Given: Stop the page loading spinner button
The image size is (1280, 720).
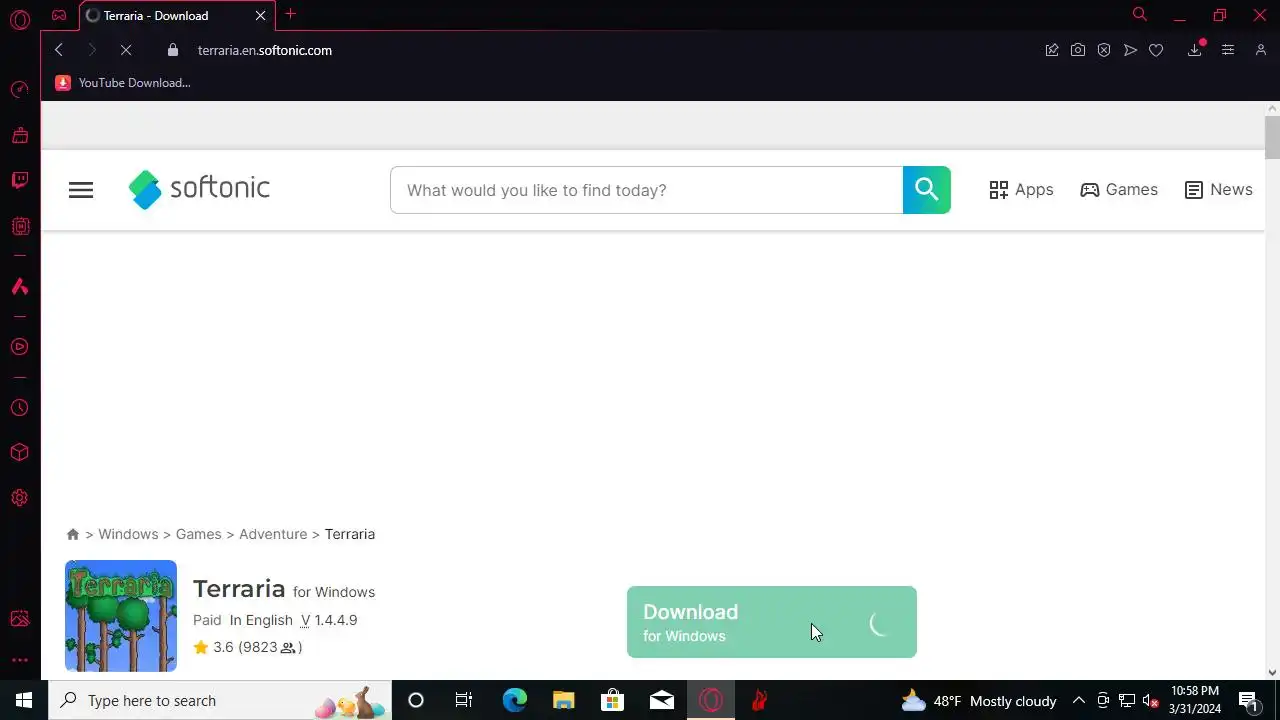Looking at the screenshot, I should (126, 50).
